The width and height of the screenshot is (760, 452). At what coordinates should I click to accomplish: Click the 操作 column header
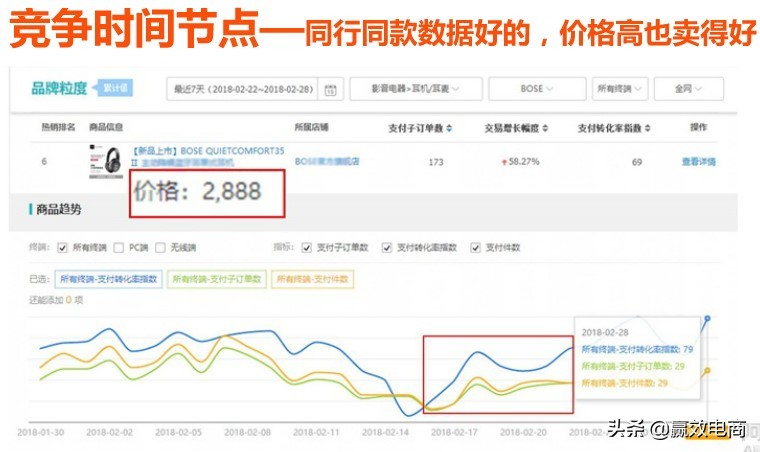pyautogui.click(x=698, y=127)
